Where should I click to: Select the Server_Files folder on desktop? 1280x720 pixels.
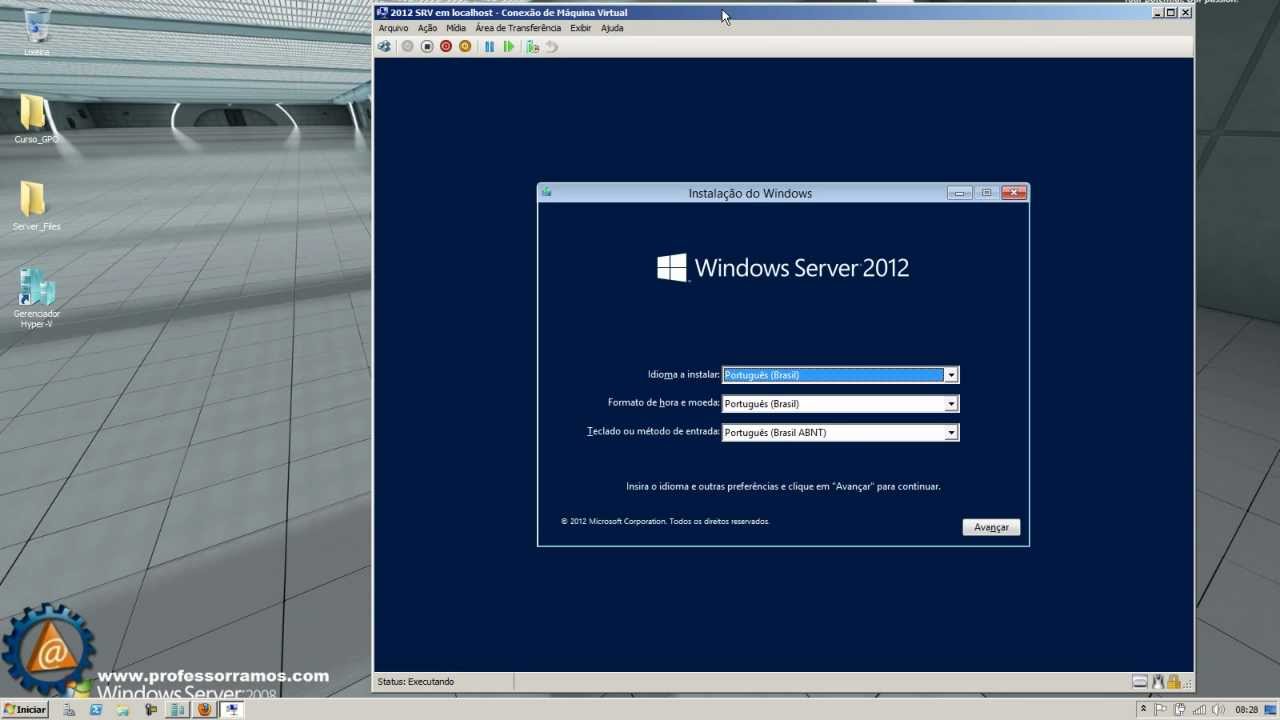pos(36,207)
